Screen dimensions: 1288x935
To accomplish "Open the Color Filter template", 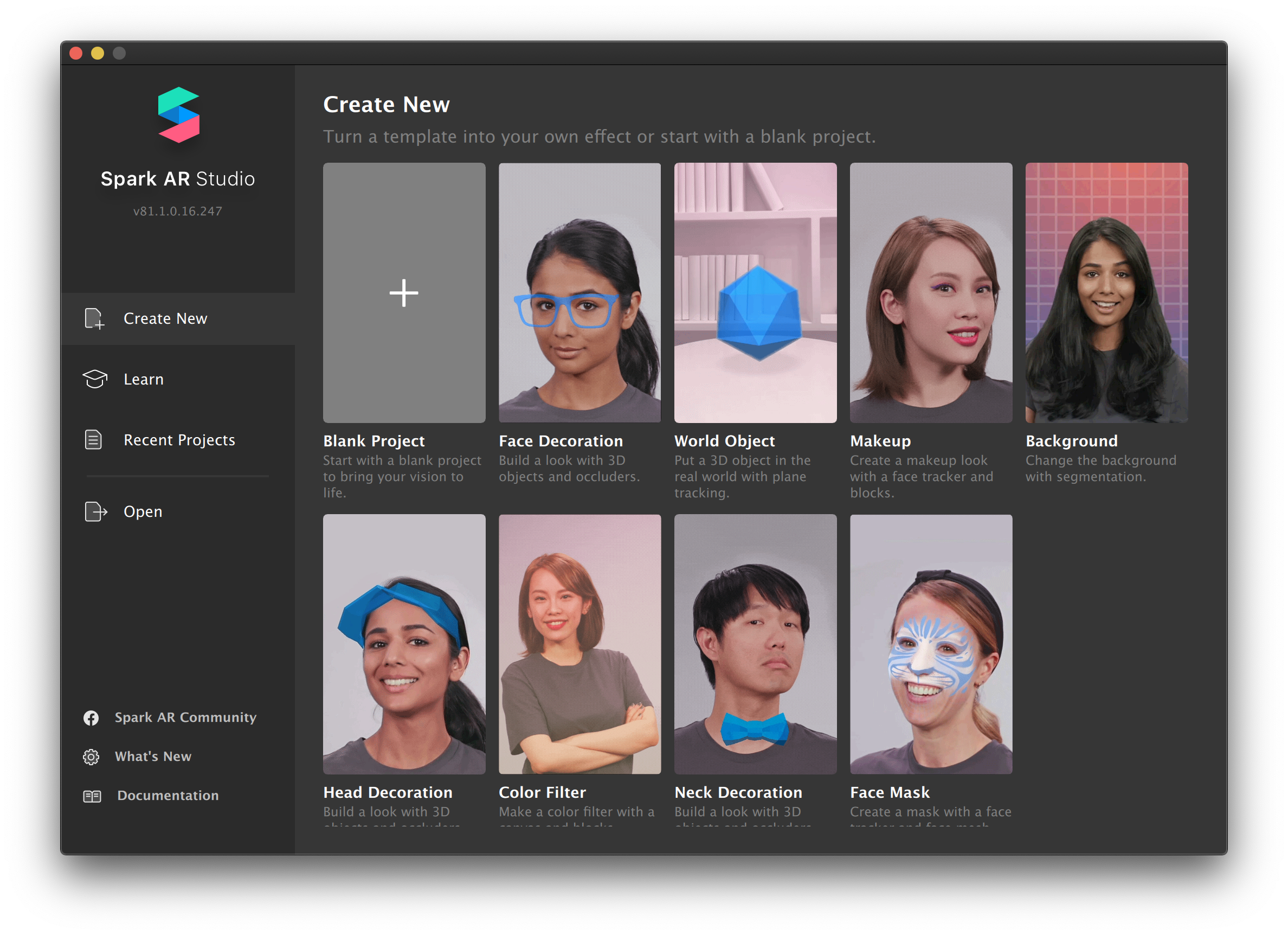I will point(579,644).
